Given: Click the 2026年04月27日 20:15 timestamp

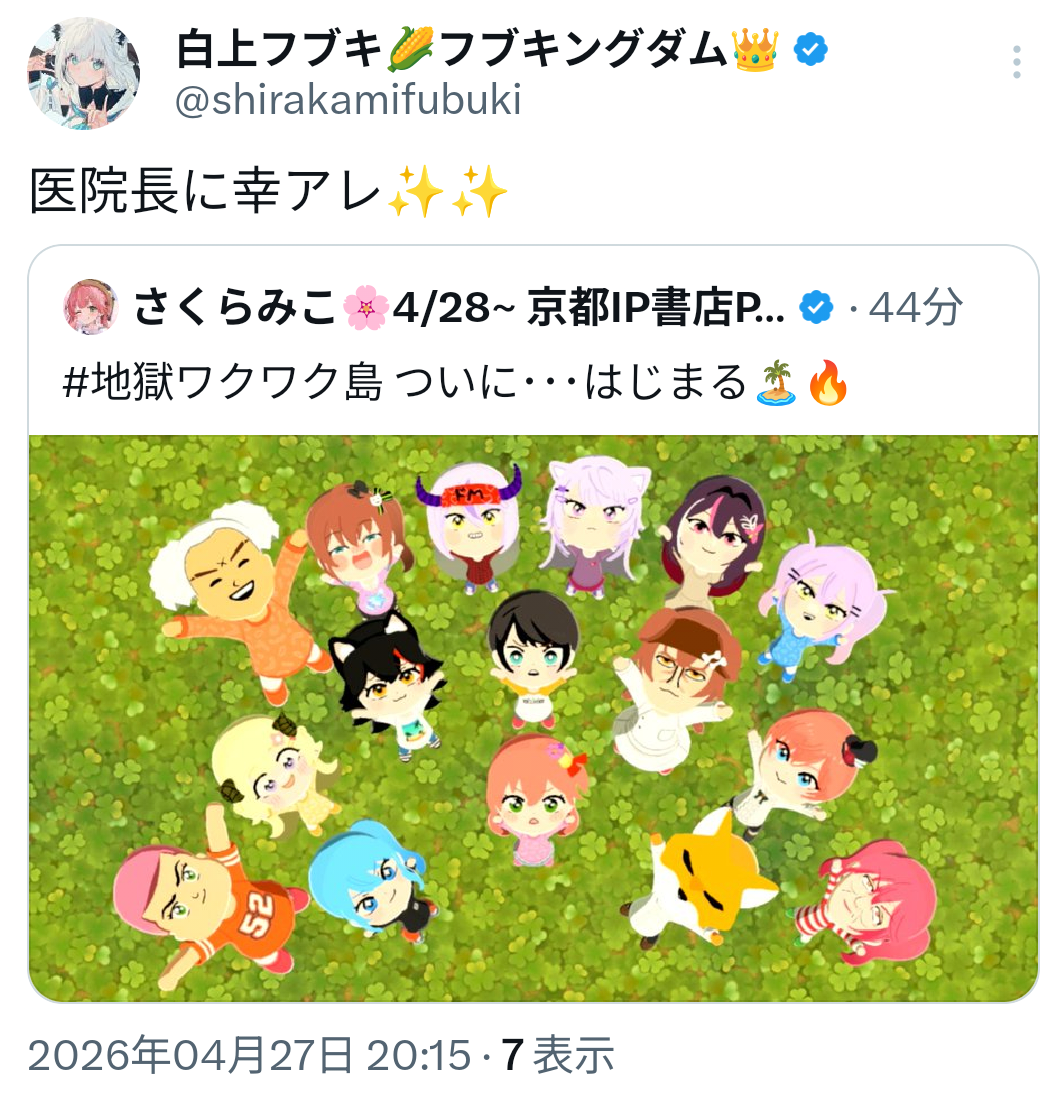Looking at the screenshot, I should tap(250, 1055).
